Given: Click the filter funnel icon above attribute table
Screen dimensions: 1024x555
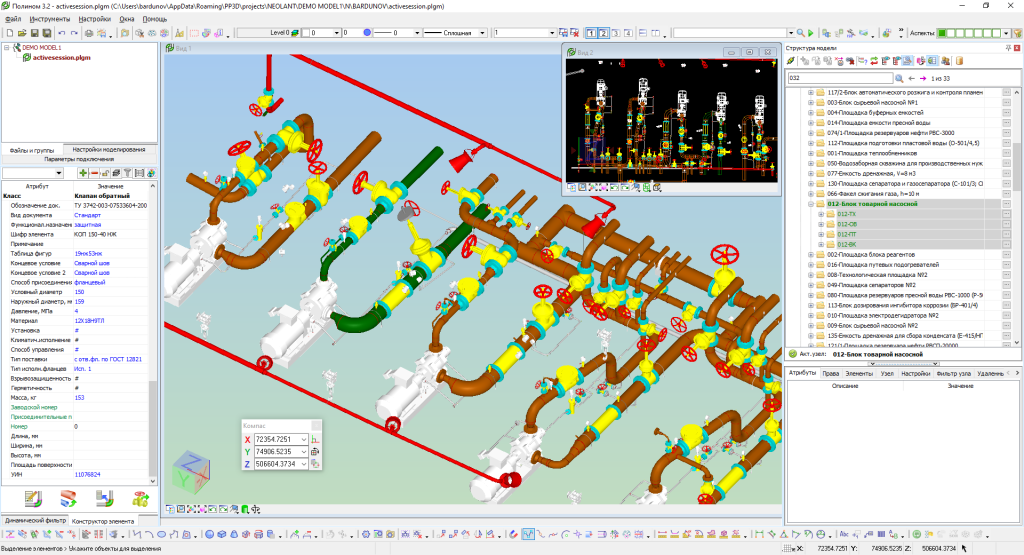Looking at the screenshot, I should [127, 173].
